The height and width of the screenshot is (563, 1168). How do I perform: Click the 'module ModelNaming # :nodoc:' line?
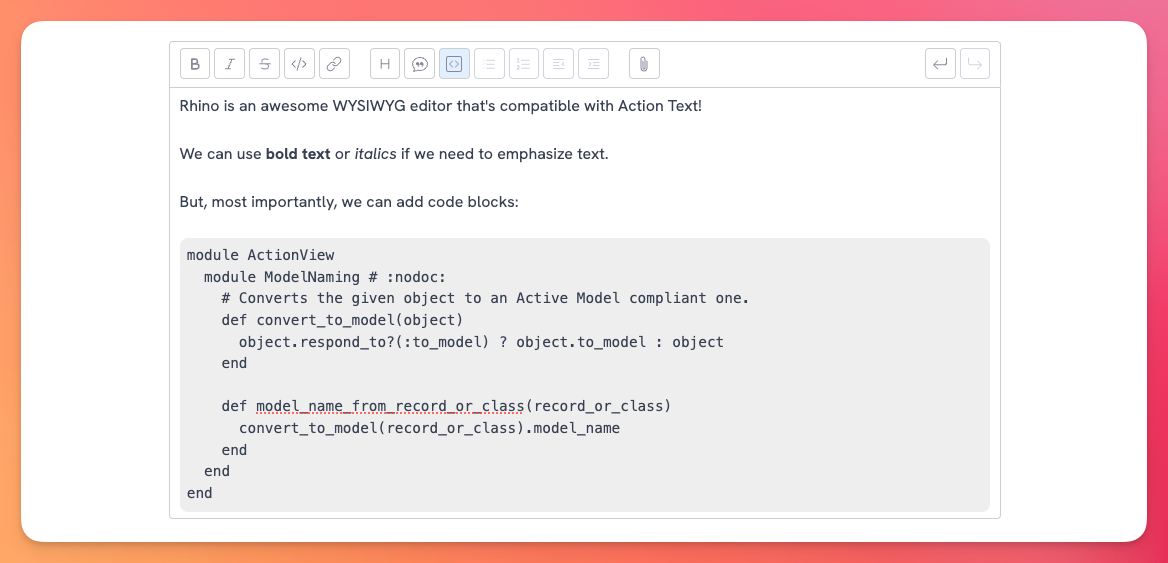[x=325, y=277]
